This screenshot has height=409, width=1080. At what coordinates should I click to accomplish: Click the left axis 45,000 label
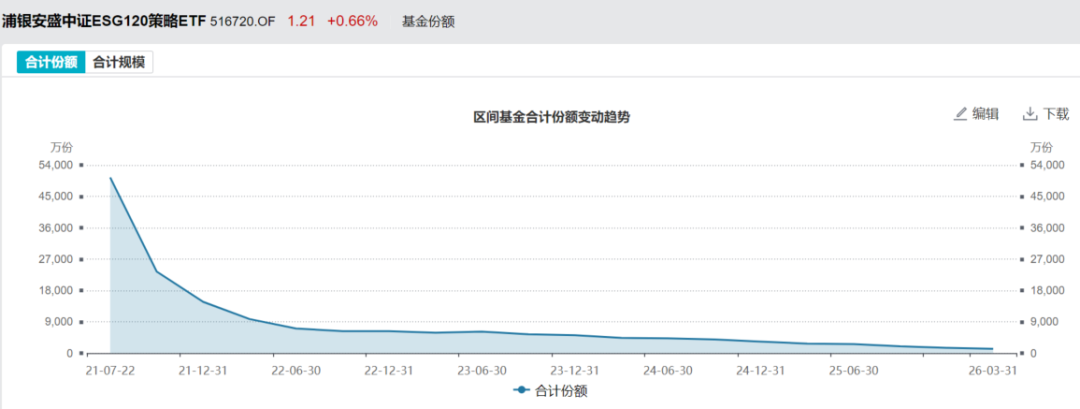(56, 196)
